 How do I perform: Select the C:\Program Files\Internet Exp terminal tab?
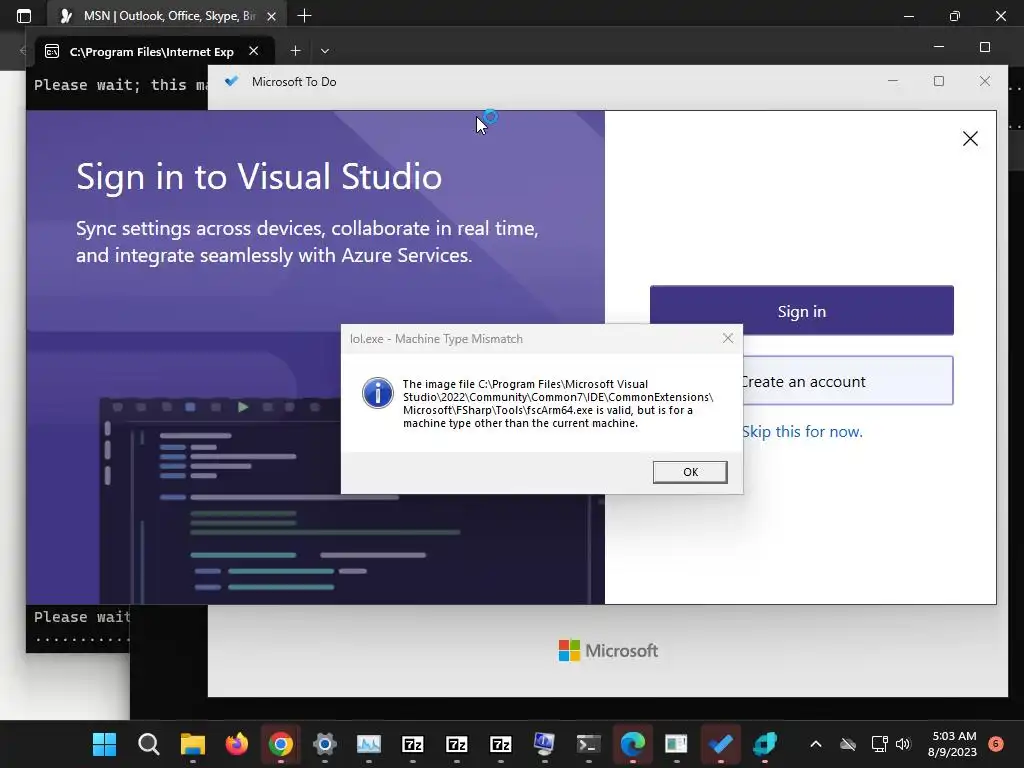pos(154,51)
